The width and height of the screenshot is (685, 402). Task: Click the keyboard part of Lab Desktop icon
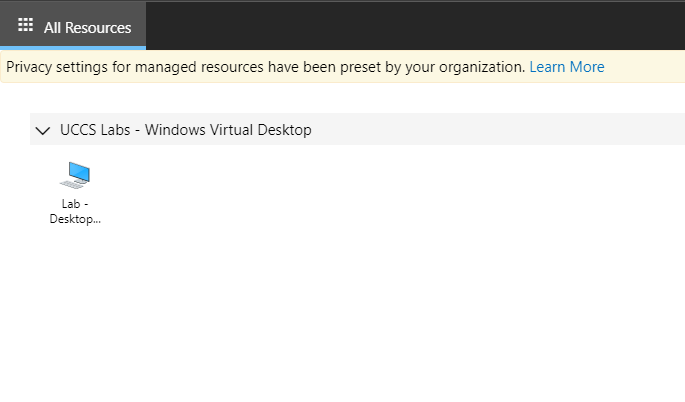(x=72, y=184)
